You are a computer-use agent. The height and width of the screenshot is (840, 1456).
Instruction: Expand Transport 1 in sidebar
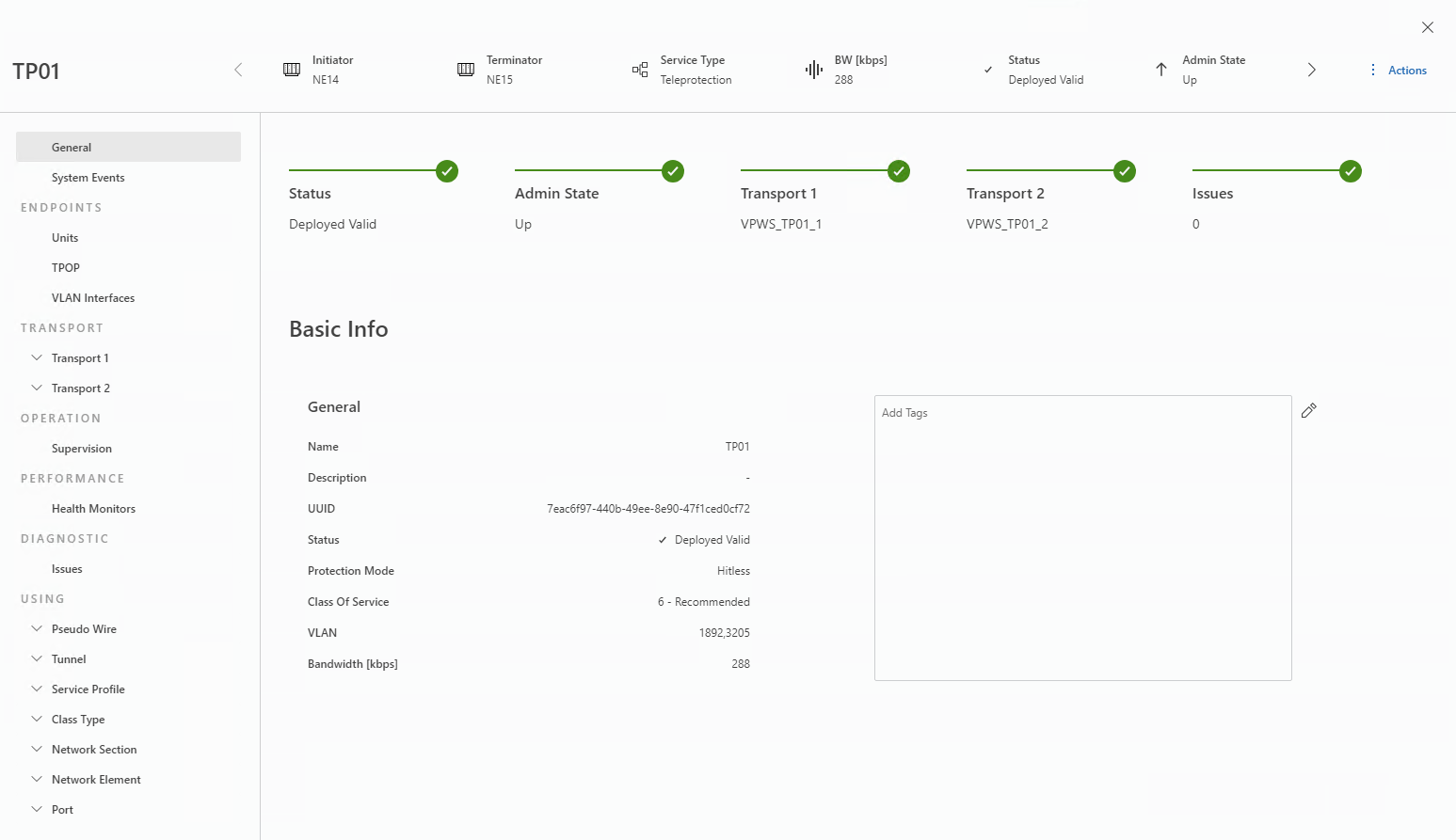(x=37, y=358)
